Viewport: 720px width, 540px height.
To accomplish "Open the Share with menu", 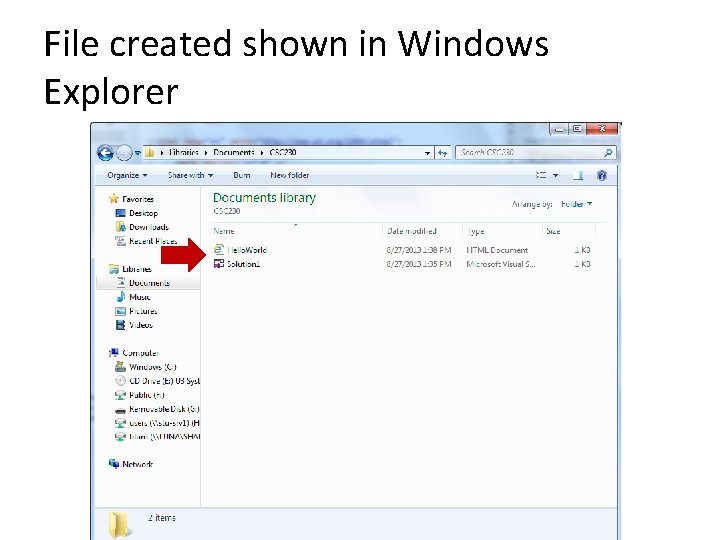I will pos(190,175).
